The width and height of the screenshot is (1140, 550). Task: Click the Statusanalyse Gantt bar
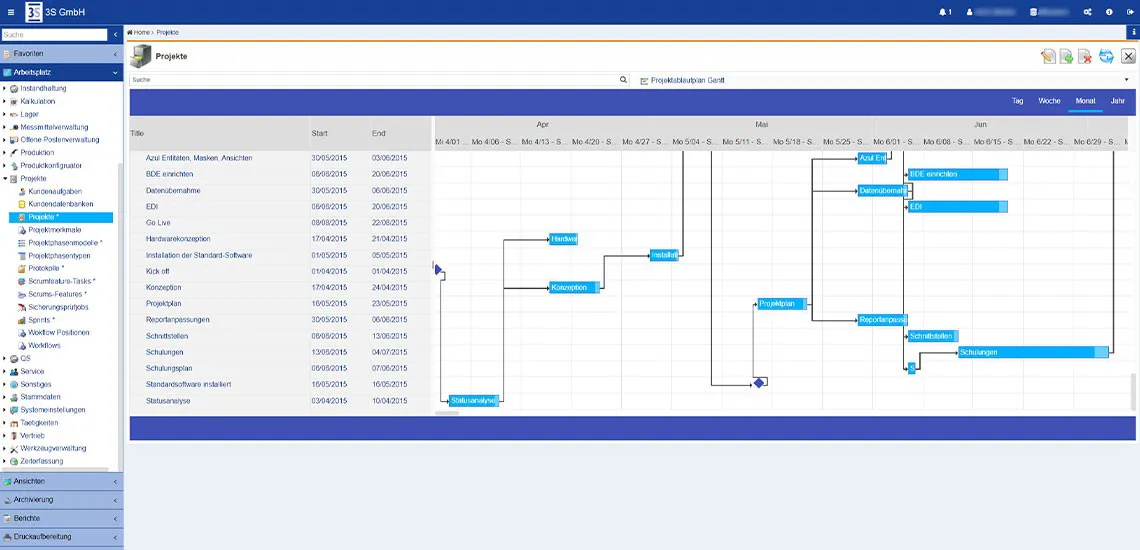pos(473,400)
